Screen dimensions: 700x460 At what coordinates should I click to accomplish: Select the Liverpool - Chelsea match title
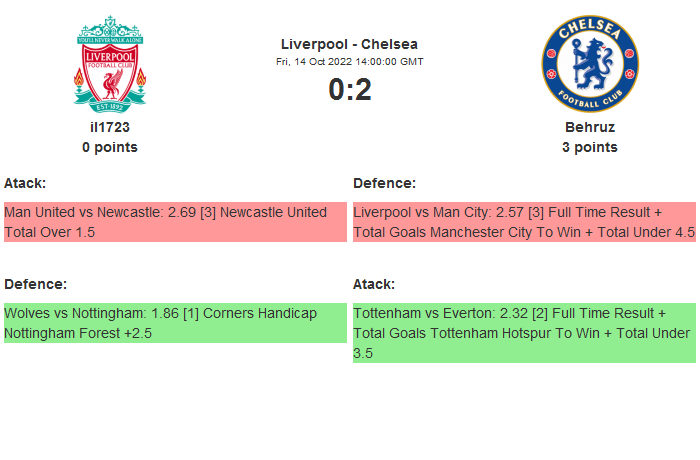click(349, 44)
